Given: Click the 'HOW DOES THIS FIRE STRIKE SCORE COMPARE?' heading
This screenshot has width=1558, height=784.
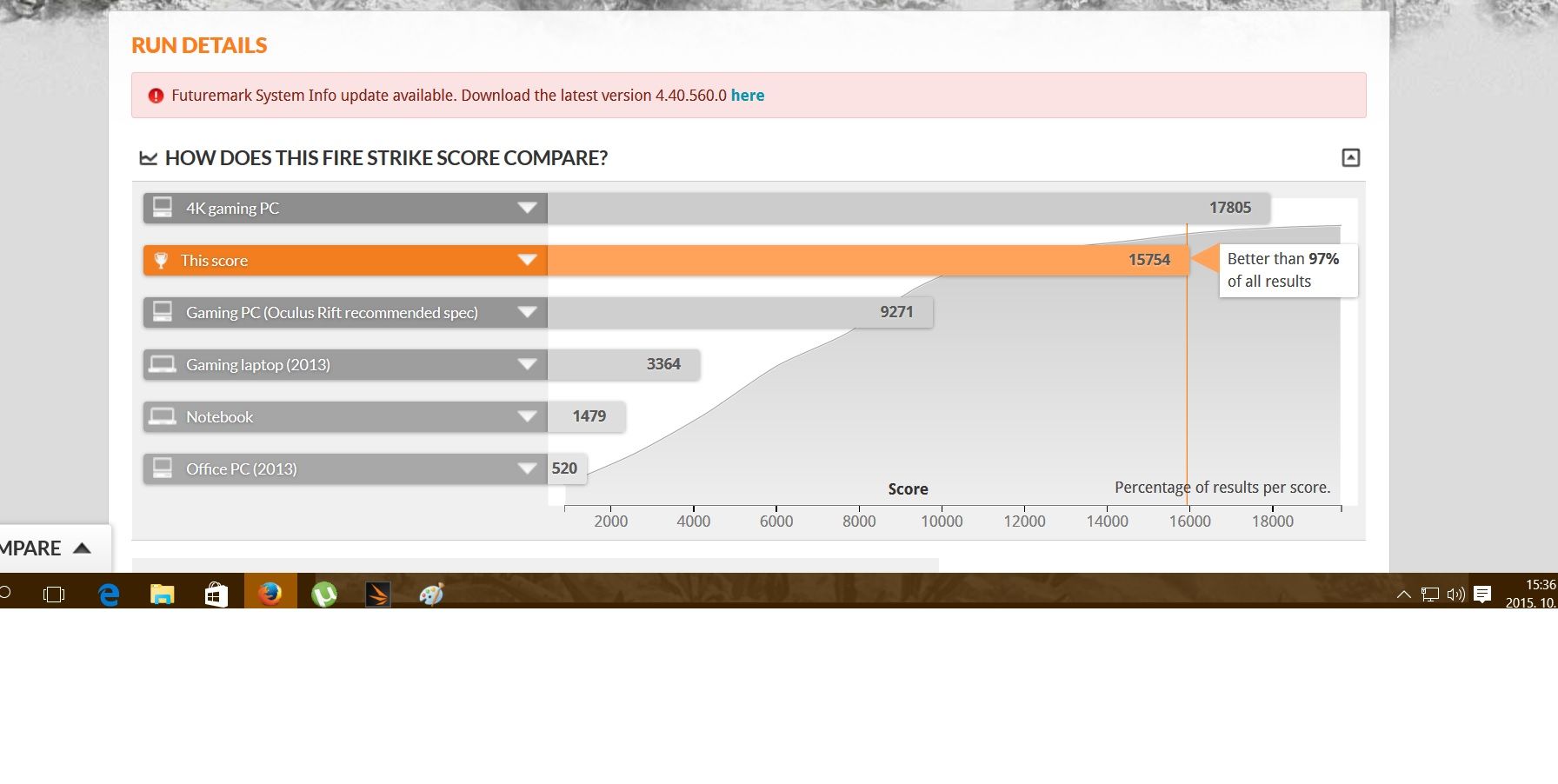Looking at the screenshot, I should click(386, 158).
